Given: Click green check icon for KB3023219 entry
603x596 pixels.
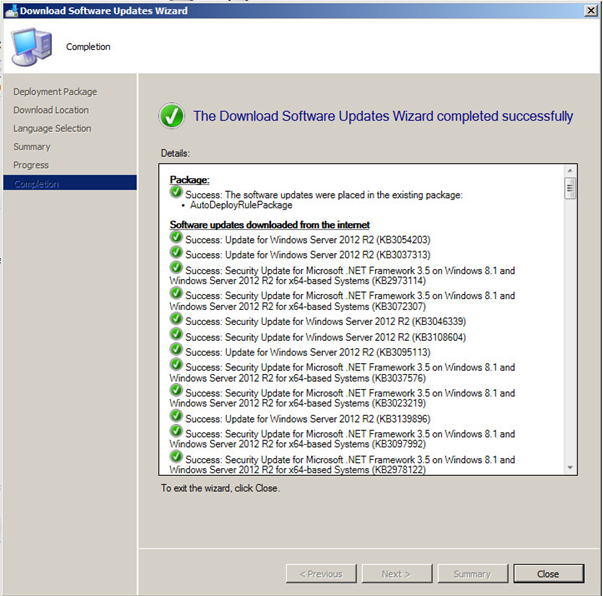Looking at the screenshot, I should (x=176, y=390).
